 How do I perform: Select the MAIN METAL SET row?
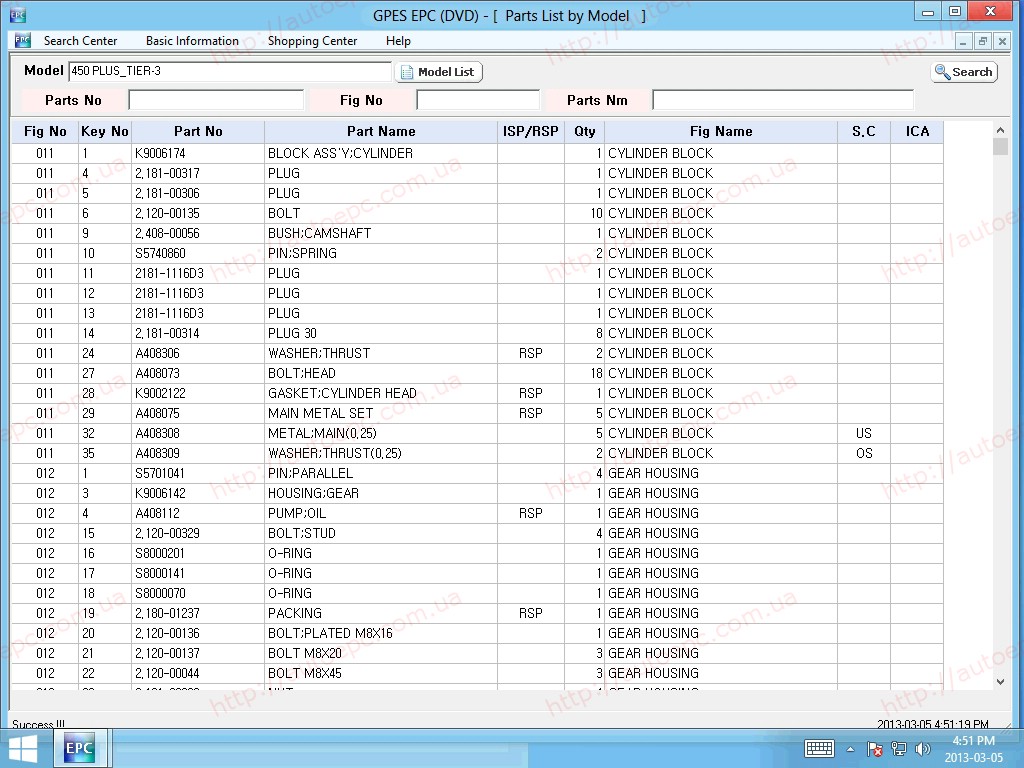477,413
